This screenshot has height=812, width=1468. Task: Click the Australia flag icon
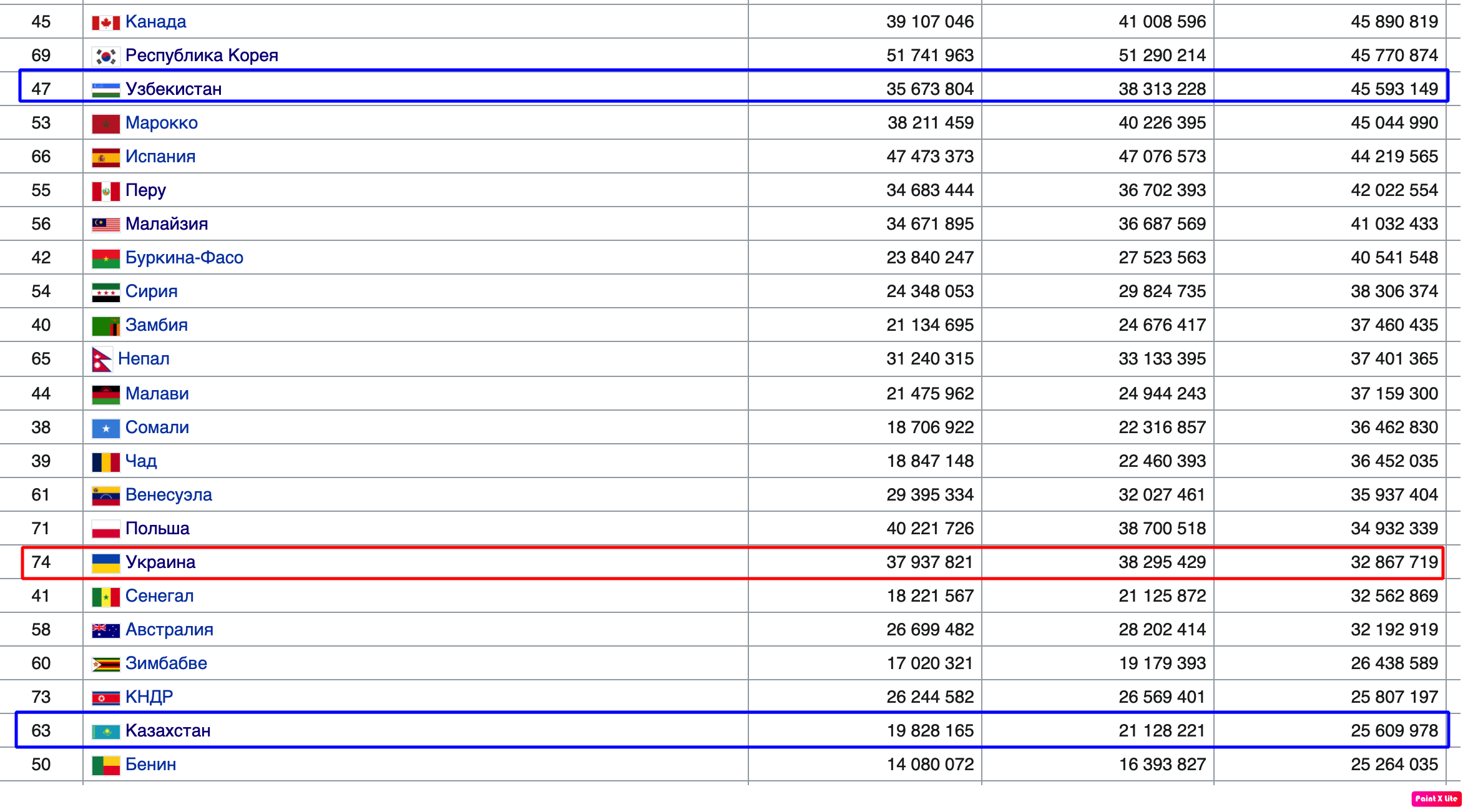tap(105, 631)
